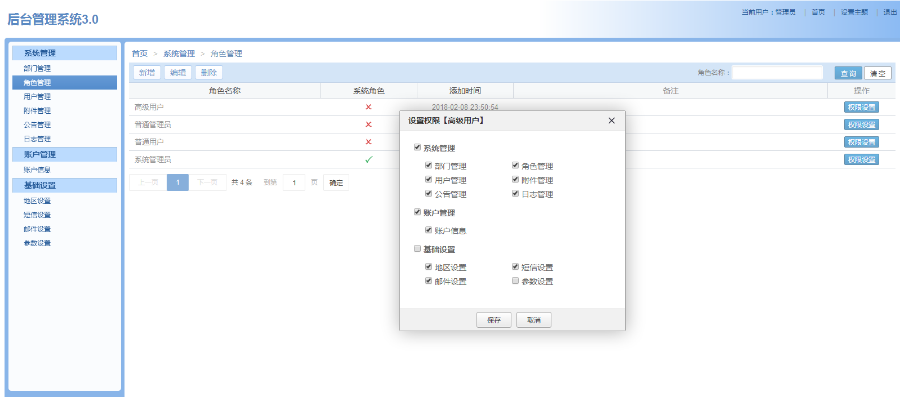Screen dimensions: 900x397
Task: Click 权限设置 button for 系统管理员 row
Action: point(861,159)
